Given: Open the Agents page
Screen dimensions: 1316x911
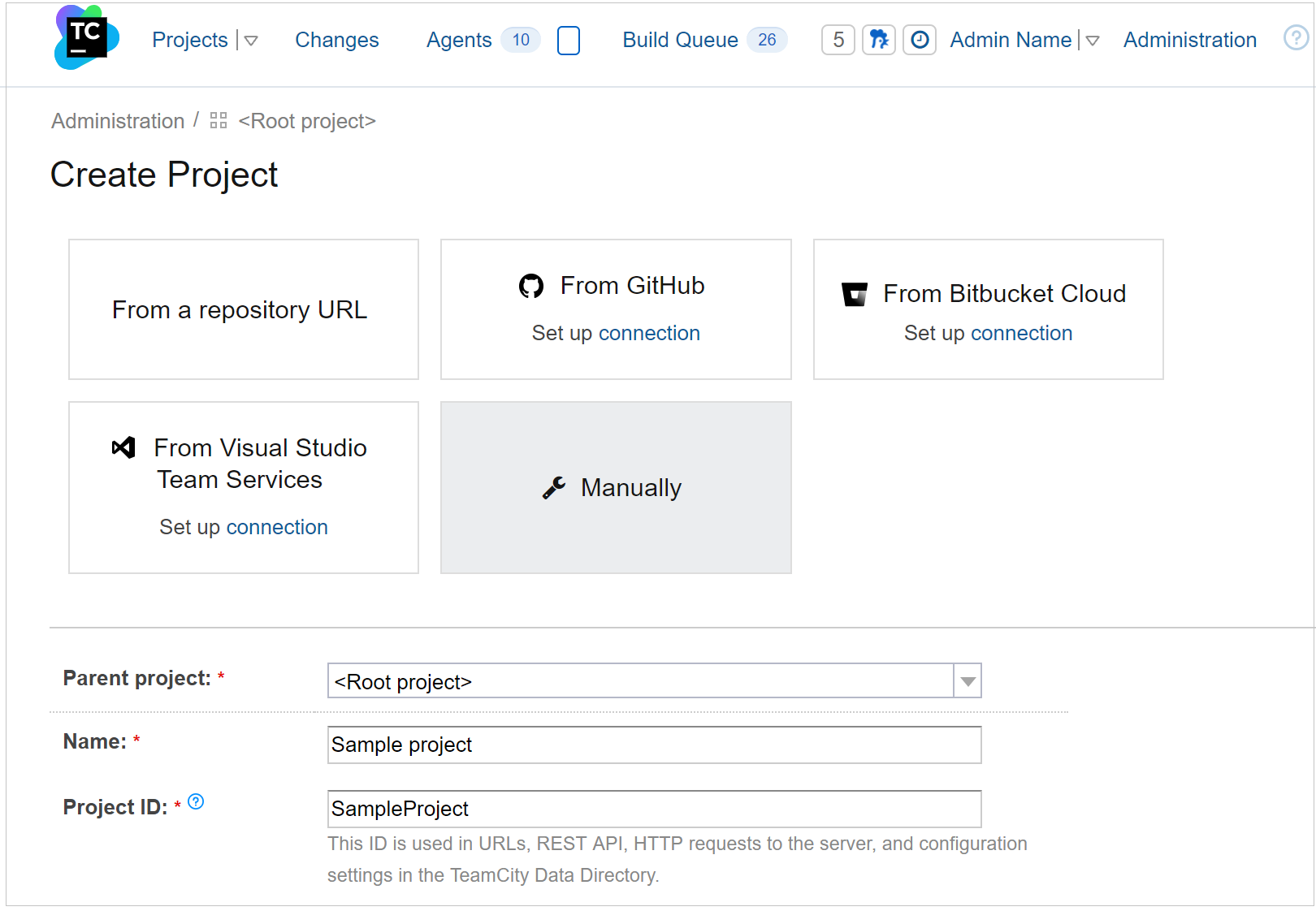Looking at the screenshot, I should (x=459, y=40).
